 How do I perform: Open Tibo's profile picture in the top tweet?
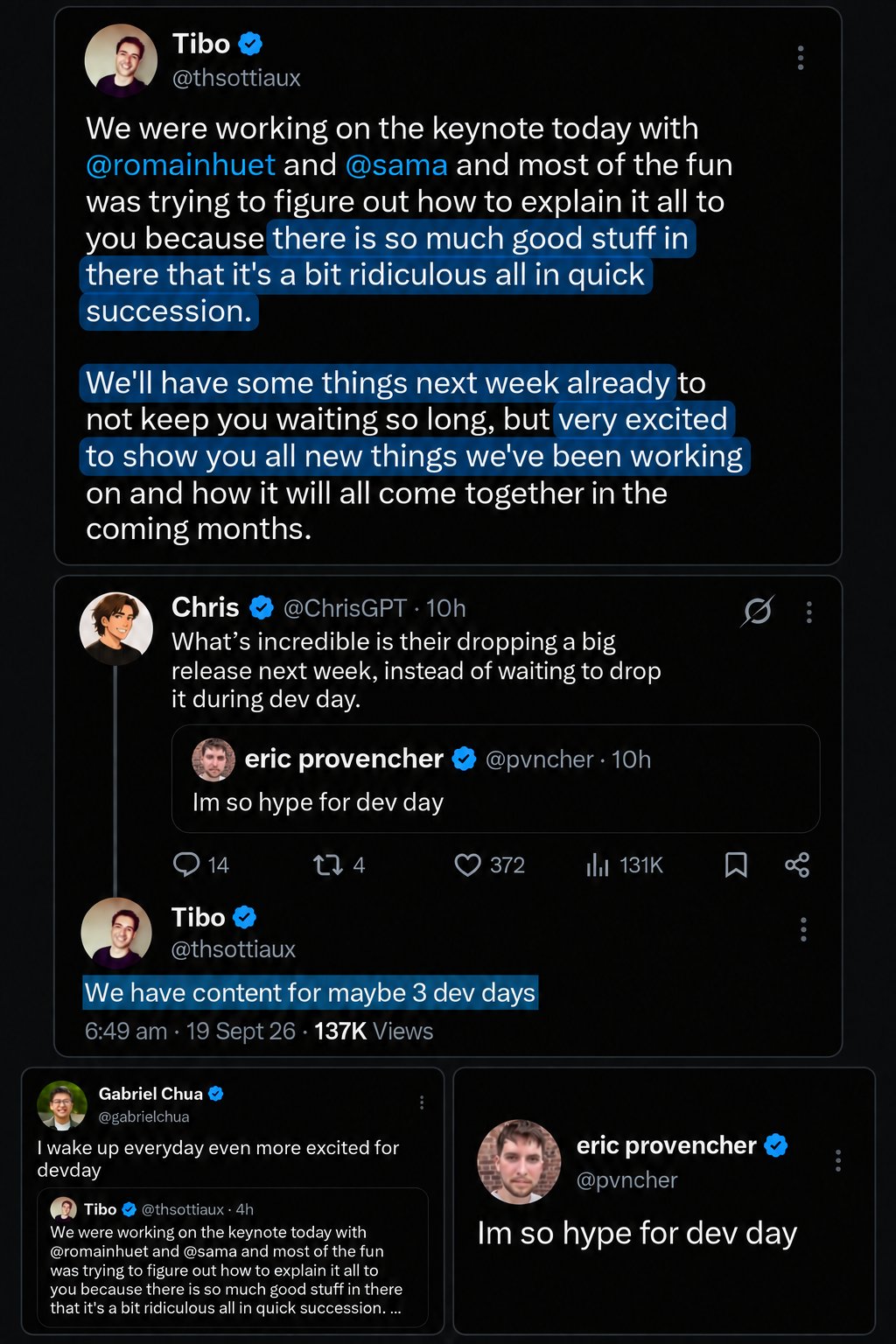point(121,59)
